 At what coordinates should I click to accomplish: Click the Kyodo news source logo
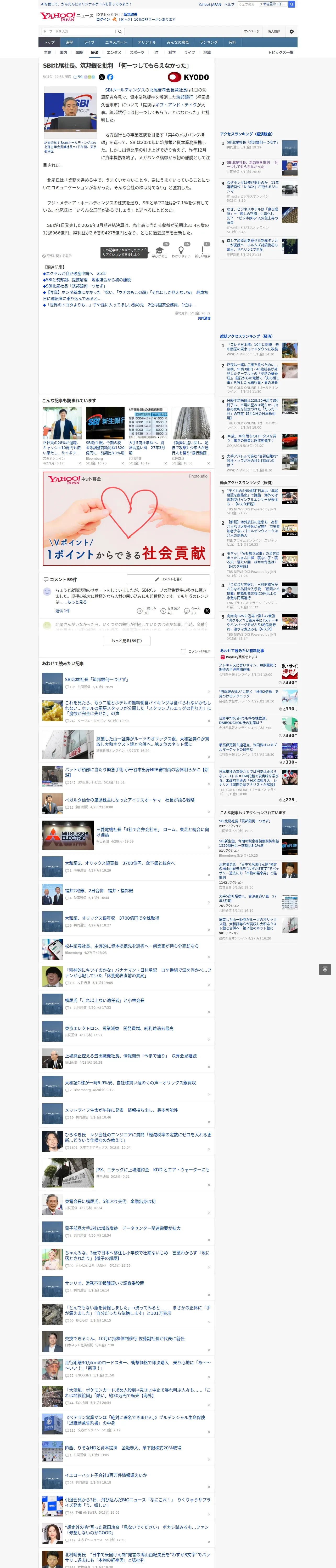tap(188, 77)
